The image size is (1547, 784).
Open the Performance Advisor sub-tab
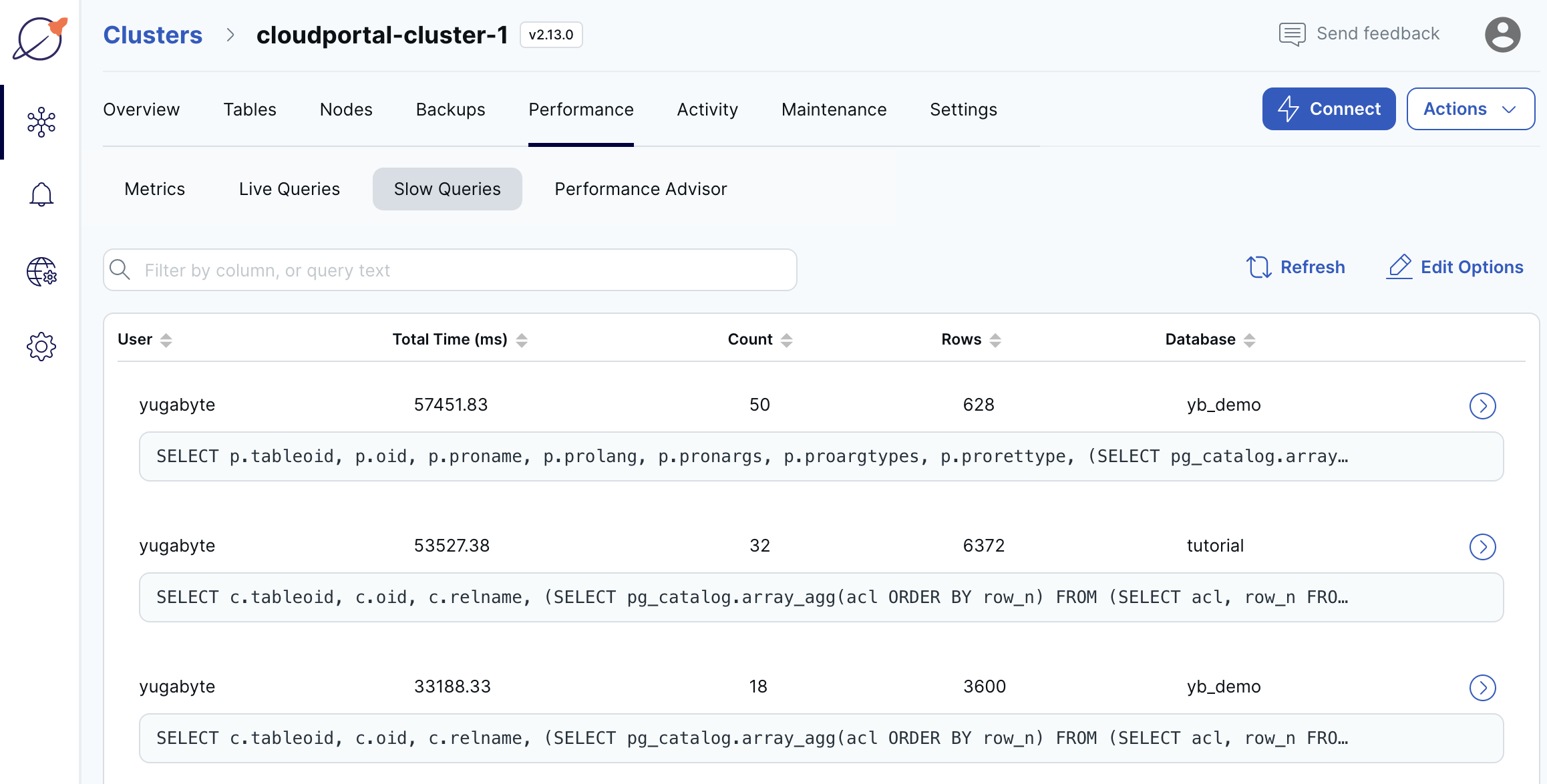pos(641,189)
